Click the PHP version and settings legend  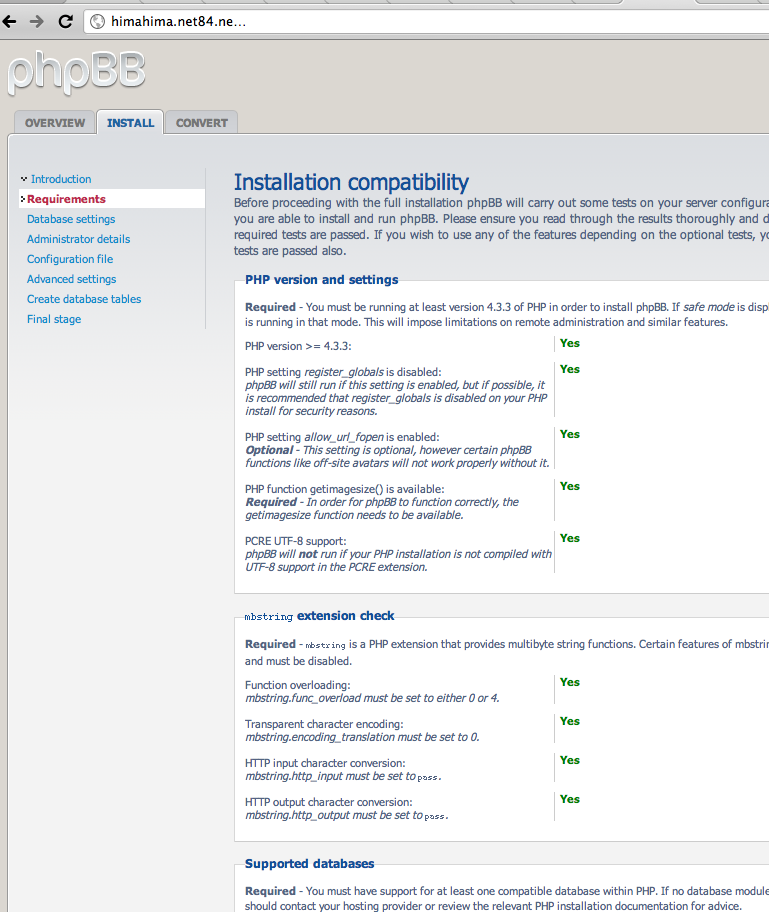tap(321, 280)
